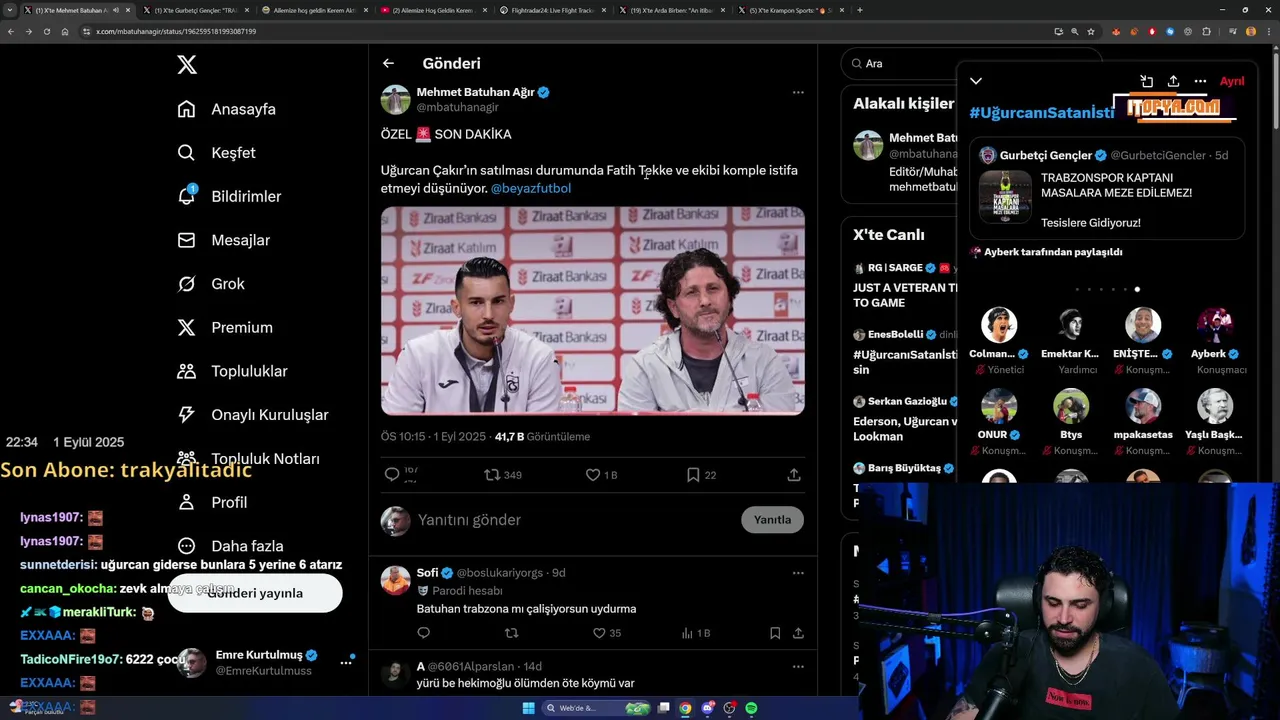Open Windows Start menu
Image resolution: width=1280 pixels, height=720 pixels.
528,708
